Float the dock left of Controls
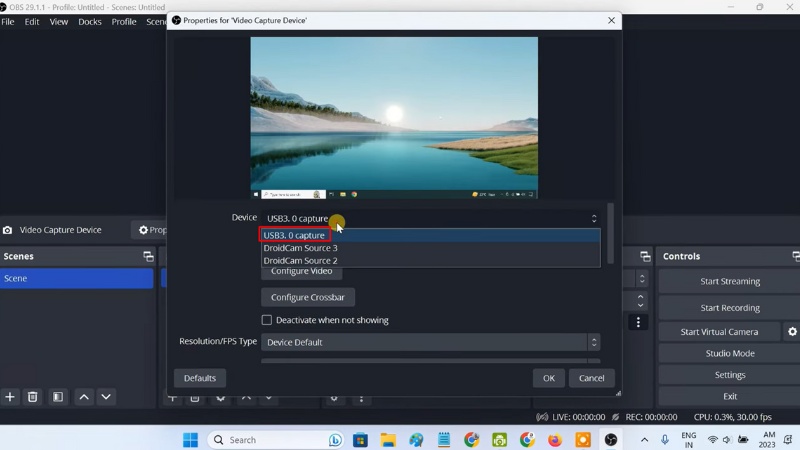Viewport: 800px width, 450px height. point(645,256)
